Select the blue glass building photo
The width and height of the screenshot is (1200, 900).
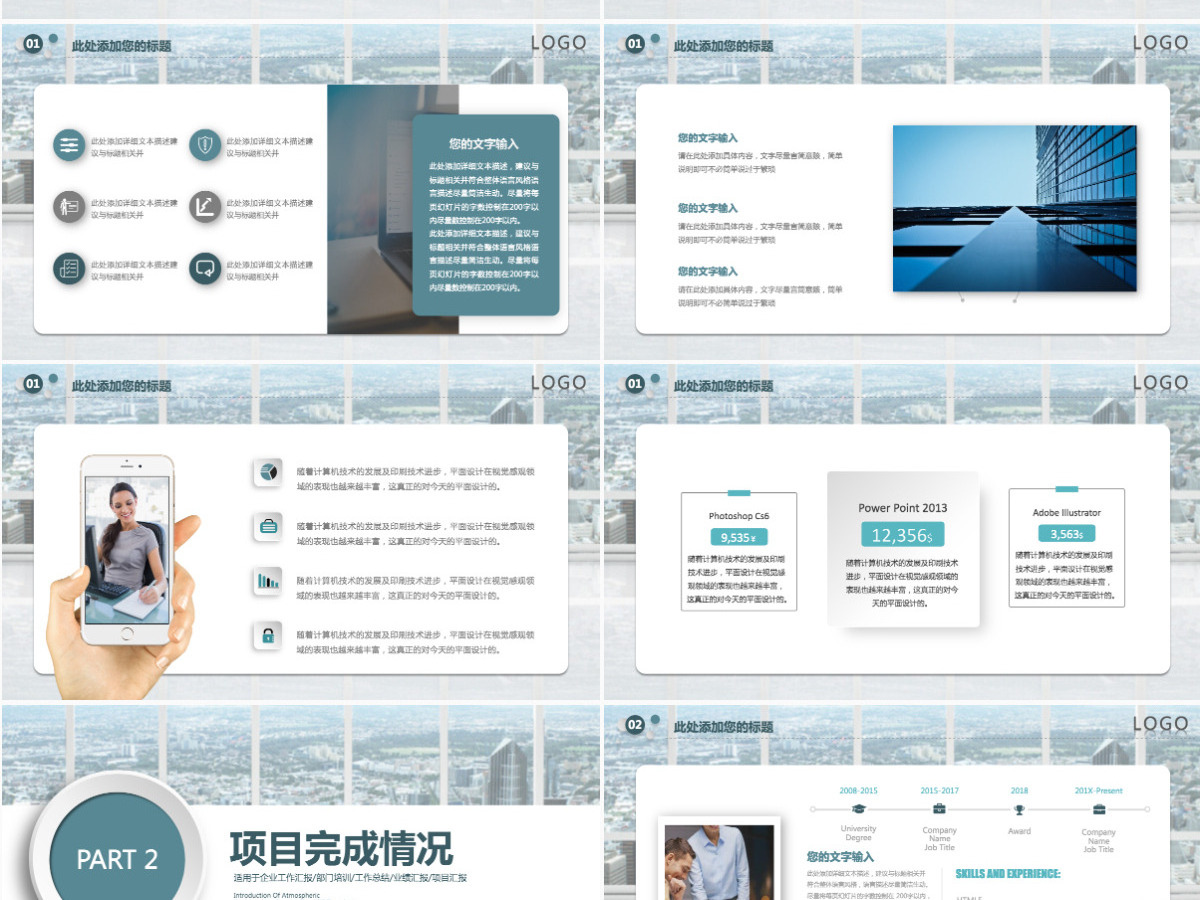coord(1015,208)
